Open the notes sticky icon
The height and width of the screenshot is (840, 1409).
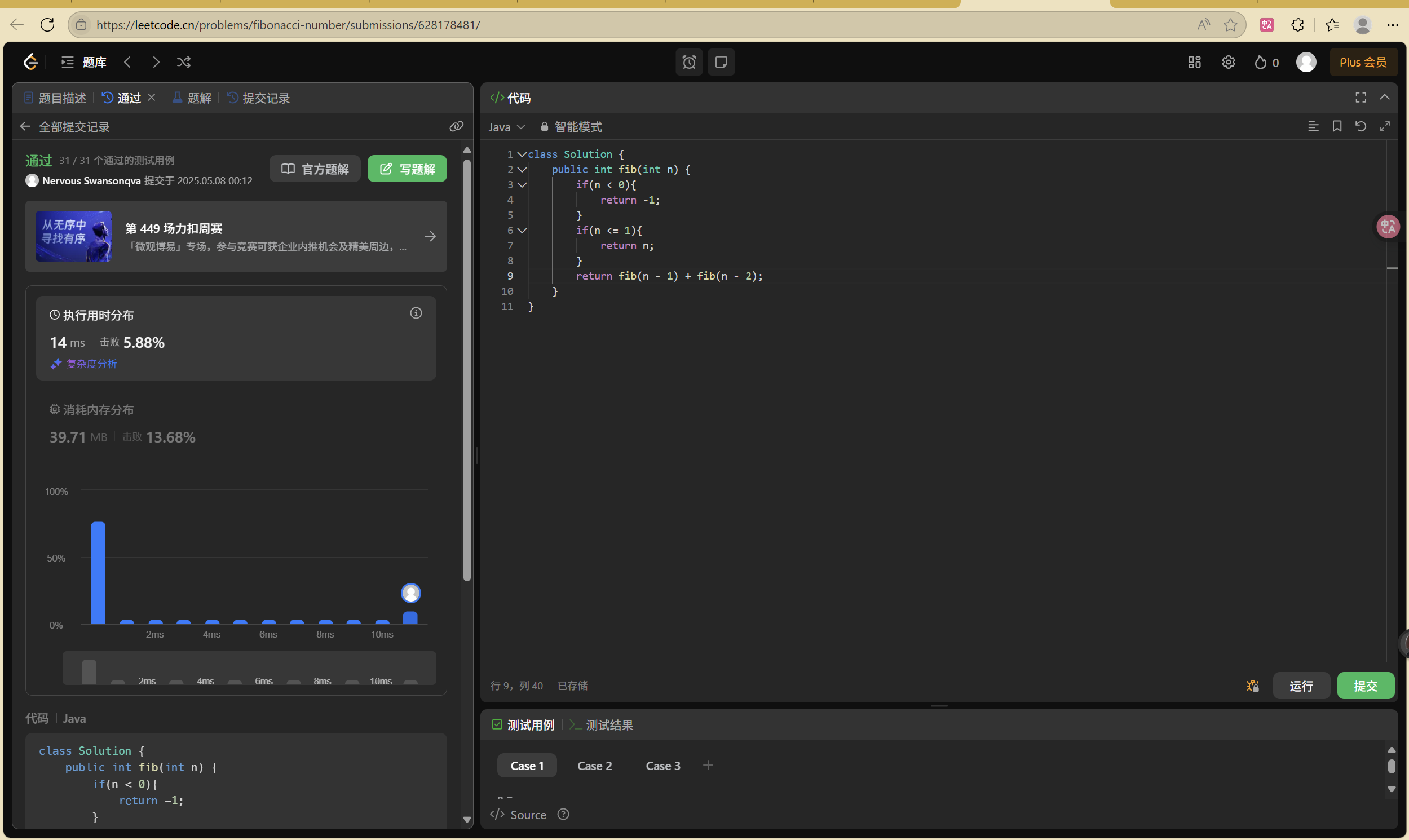click(x=721, y=62)
